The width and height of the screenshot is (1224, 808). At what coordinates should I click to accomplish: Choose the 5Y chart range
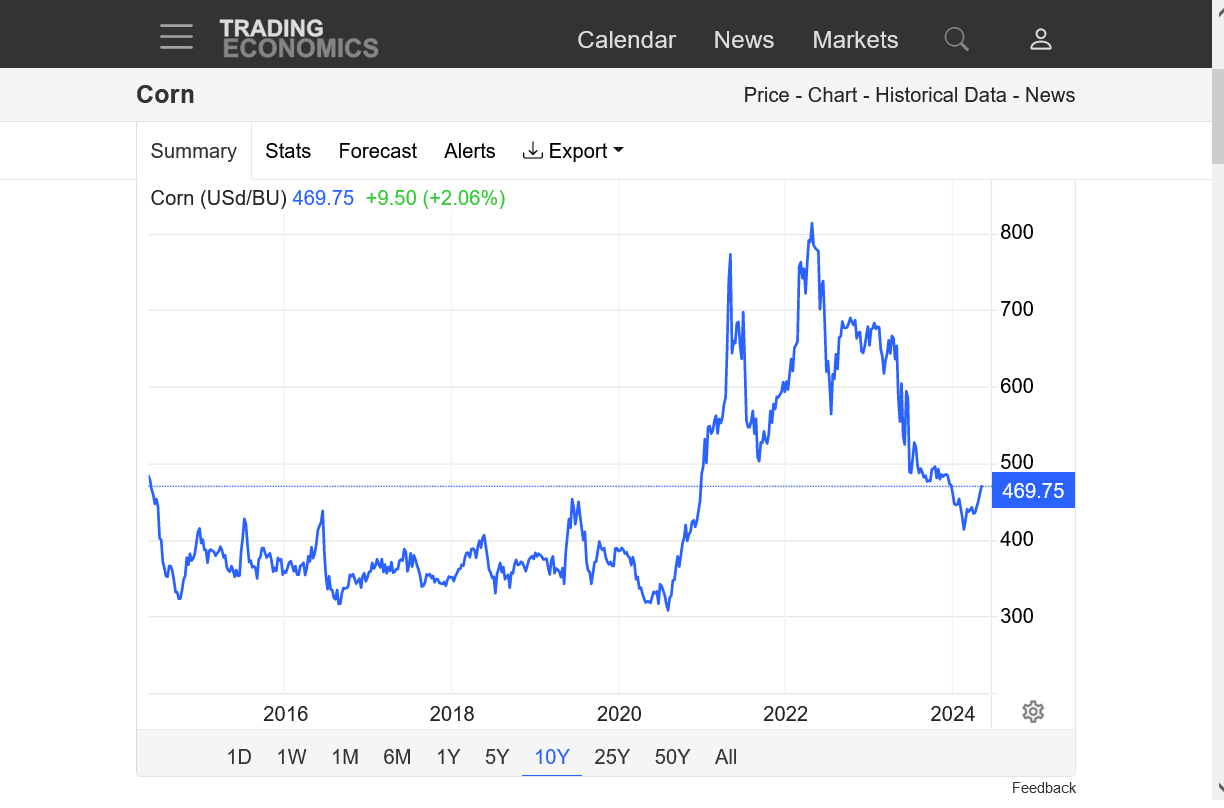497,757
